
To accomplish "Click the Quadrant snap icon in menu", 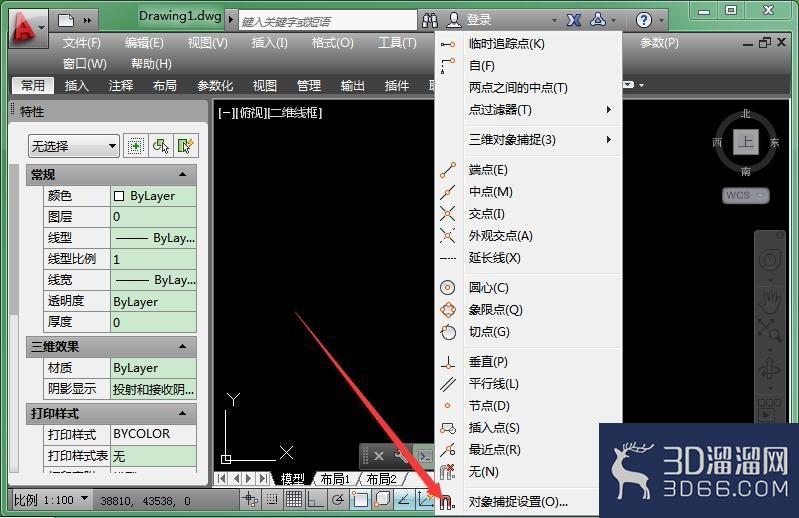I will [447, 310].
